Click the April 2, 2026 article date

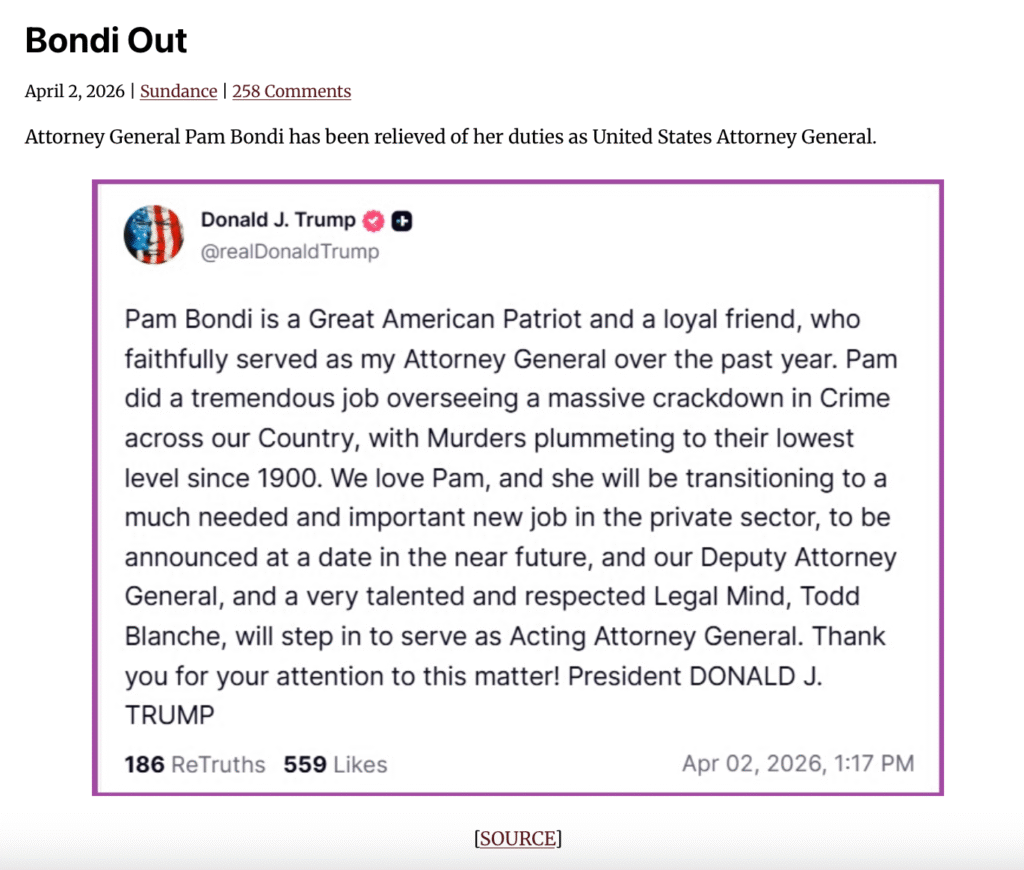77,91
